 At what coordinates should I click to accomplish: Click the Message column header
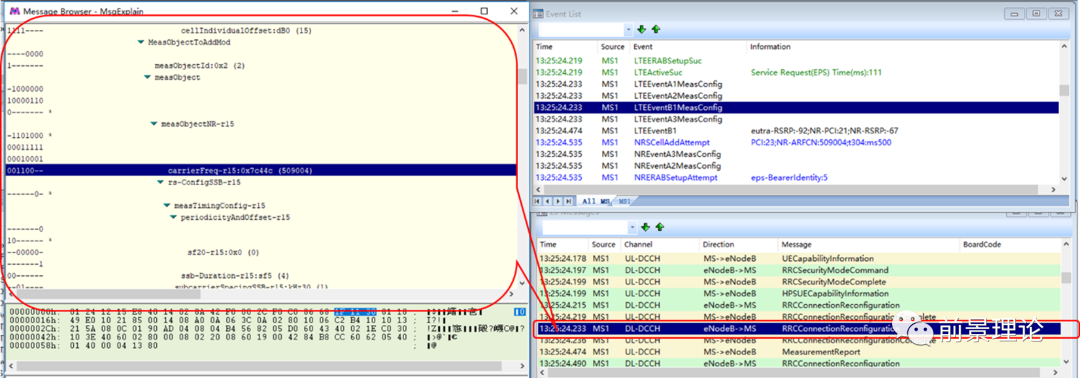(869, 244)
